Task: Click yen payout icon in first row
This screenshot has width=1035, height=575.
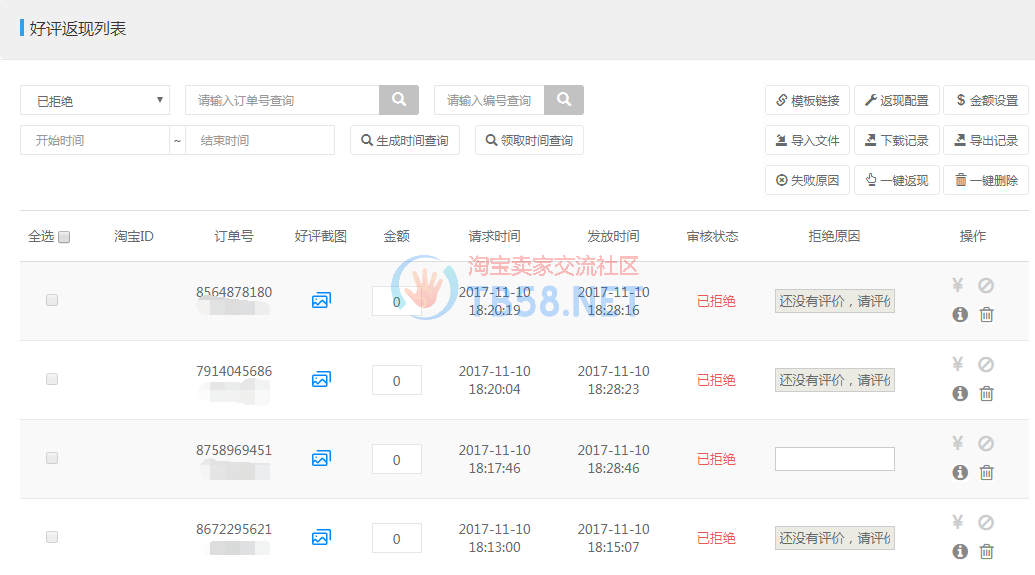Action: pos(958,286)
